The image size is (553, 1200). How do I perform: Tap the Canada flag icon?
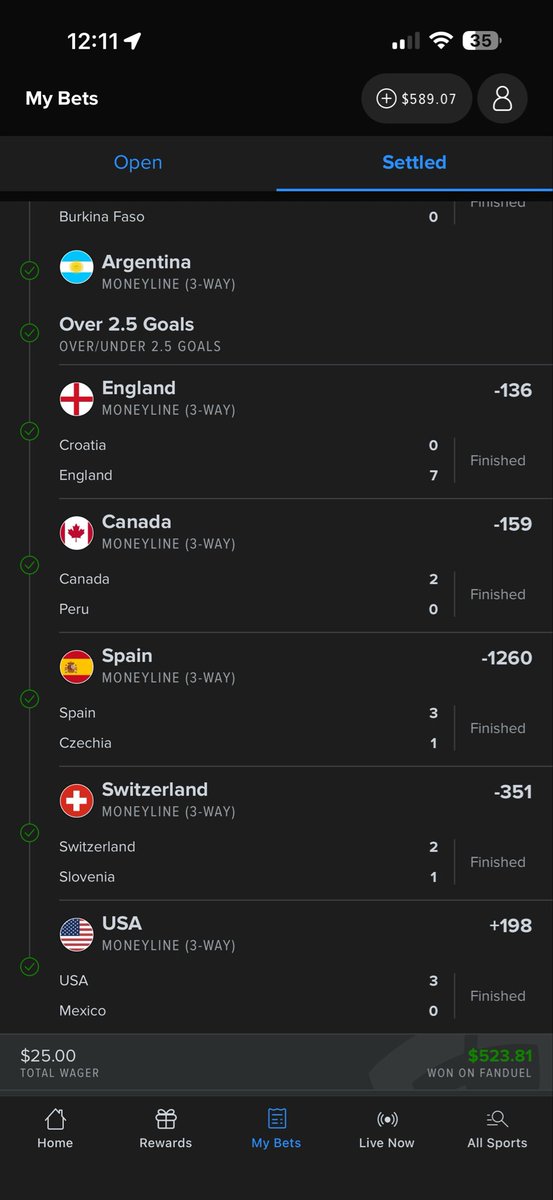click(77, 533)
